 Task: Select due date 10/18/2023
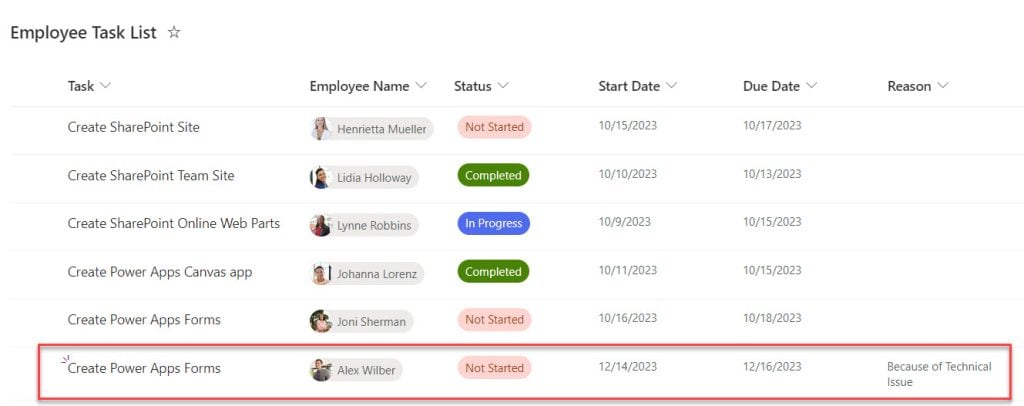tap(772, 318)
